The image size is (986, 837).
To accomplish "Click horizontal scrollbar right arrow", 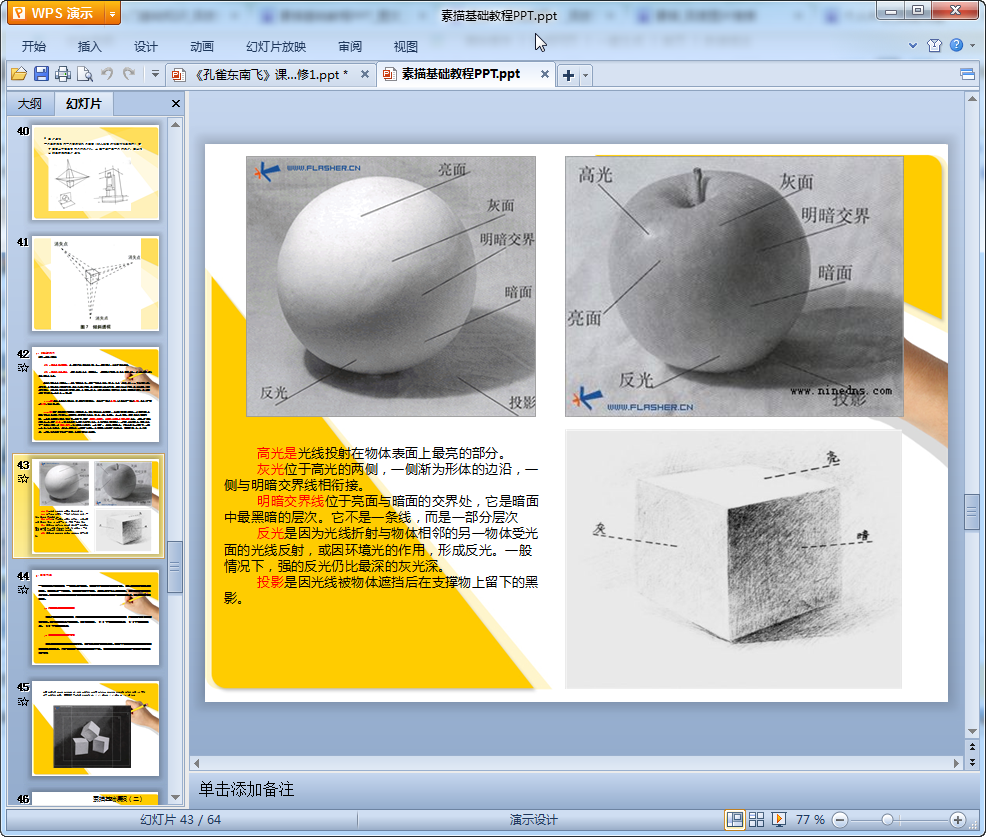I will (x=956, y=763).
